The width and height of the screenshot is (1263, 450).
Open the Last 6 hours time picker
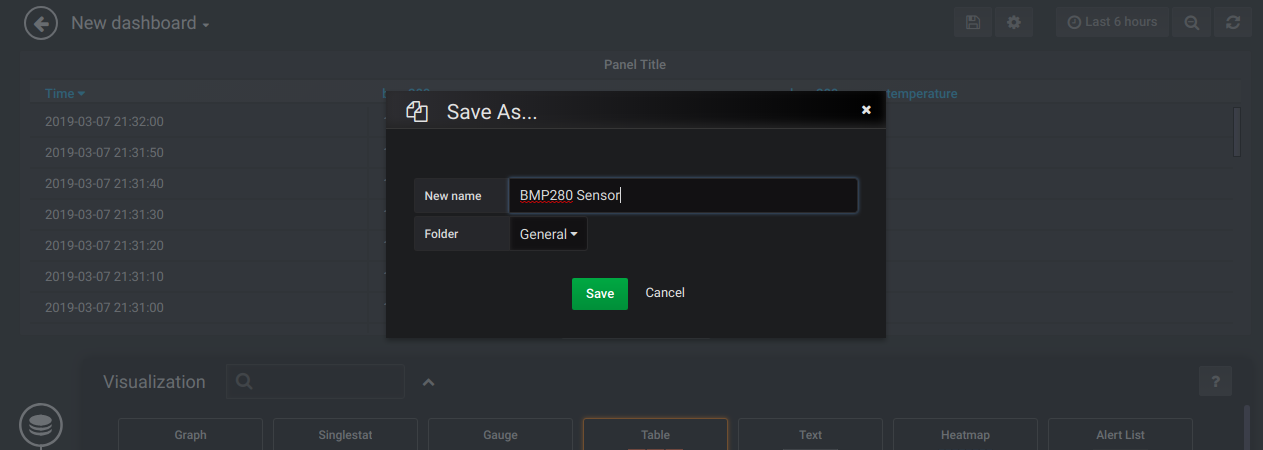[x=1112, y=22]
